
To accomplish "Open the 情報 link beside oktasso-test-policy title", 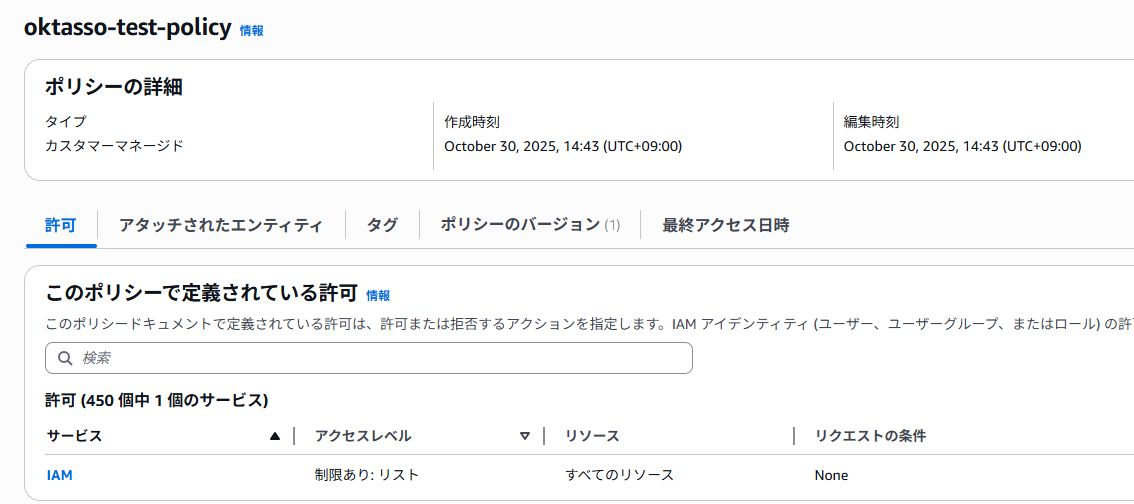I will pos(252,31).
